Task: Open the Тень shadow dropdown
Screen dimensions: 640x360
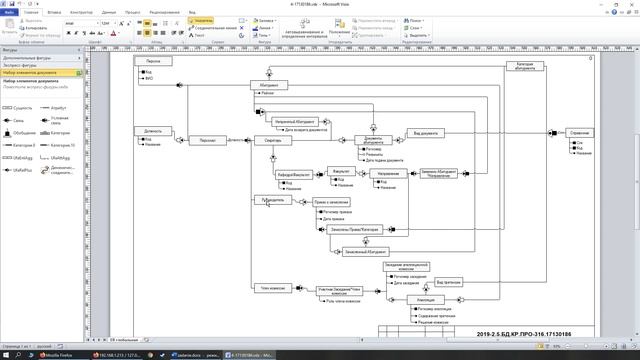Action: point(262,36)
